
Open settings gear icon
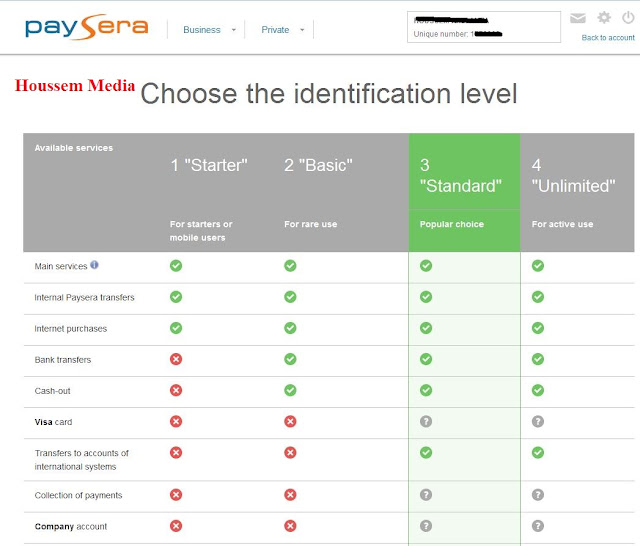[x=604, y=18]
